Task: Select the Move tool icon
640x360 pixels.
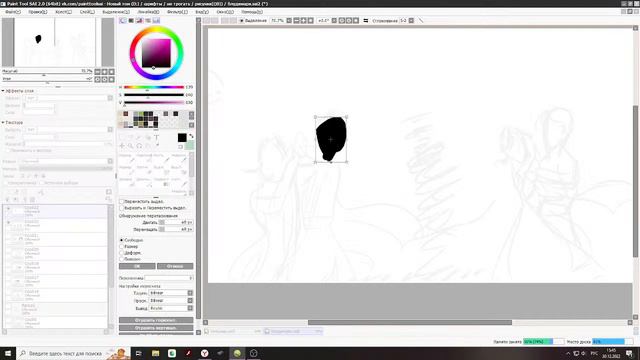Action: (122, 146)
